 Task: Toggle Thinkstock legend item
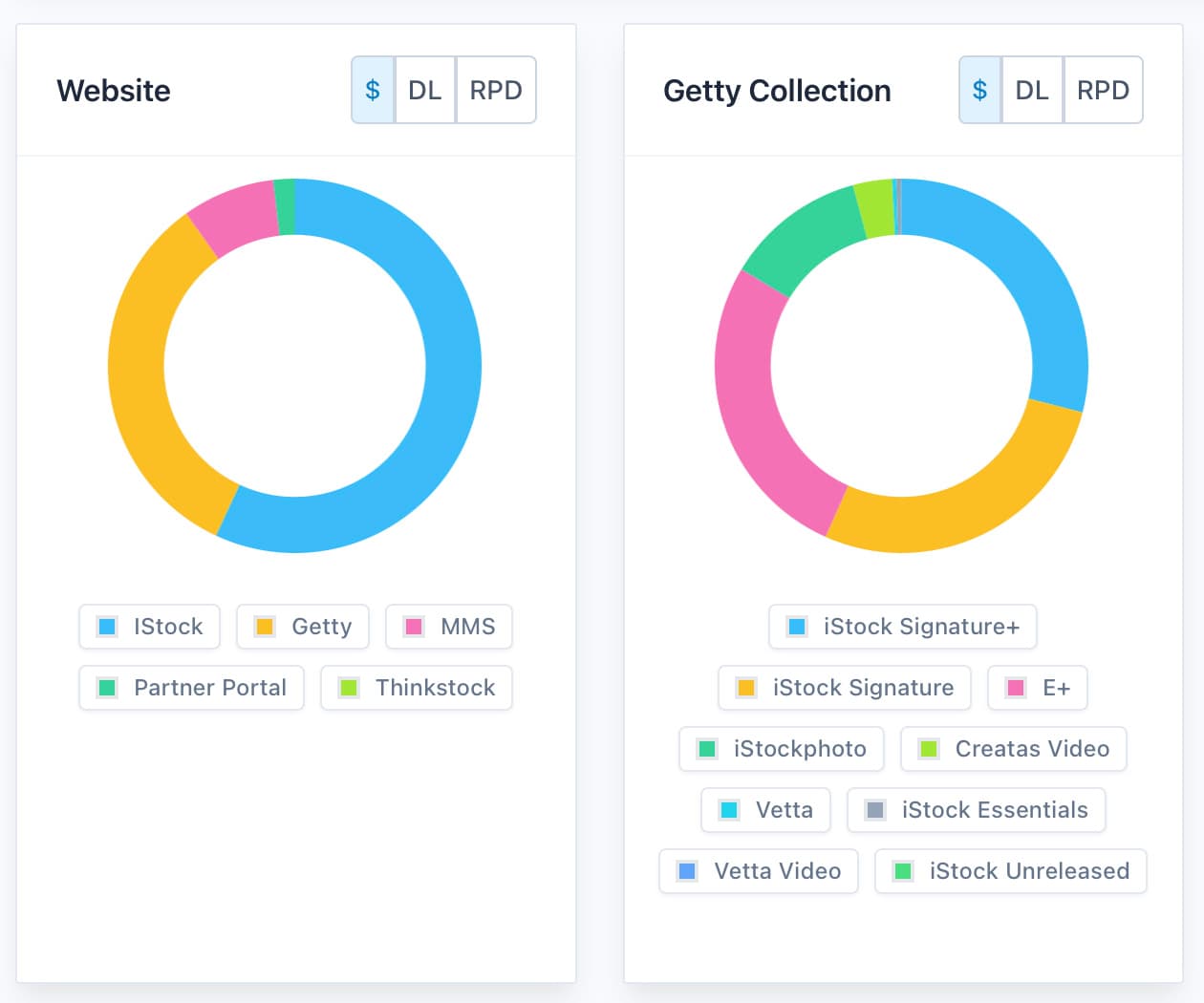pyautogui.click(x=417, y=688)
